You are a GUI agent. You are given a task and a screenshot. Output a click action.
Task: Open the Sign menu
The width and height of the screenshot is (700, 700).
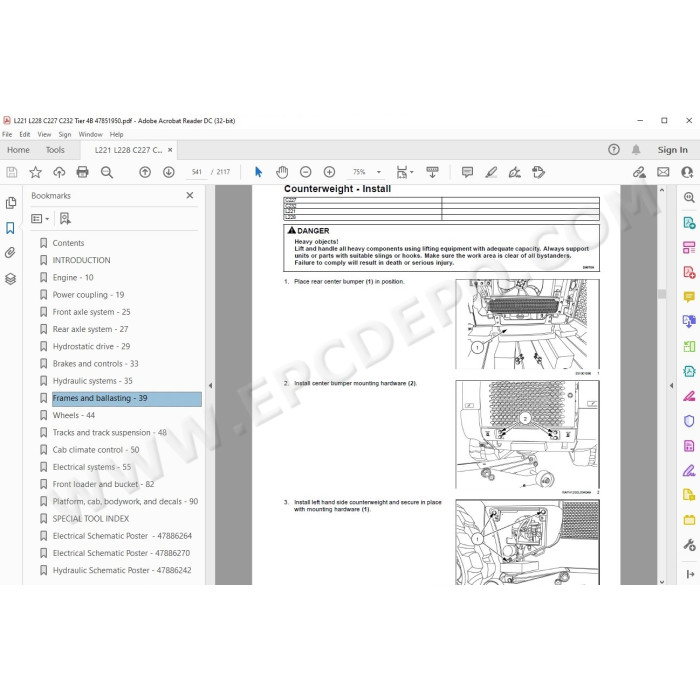65,134
